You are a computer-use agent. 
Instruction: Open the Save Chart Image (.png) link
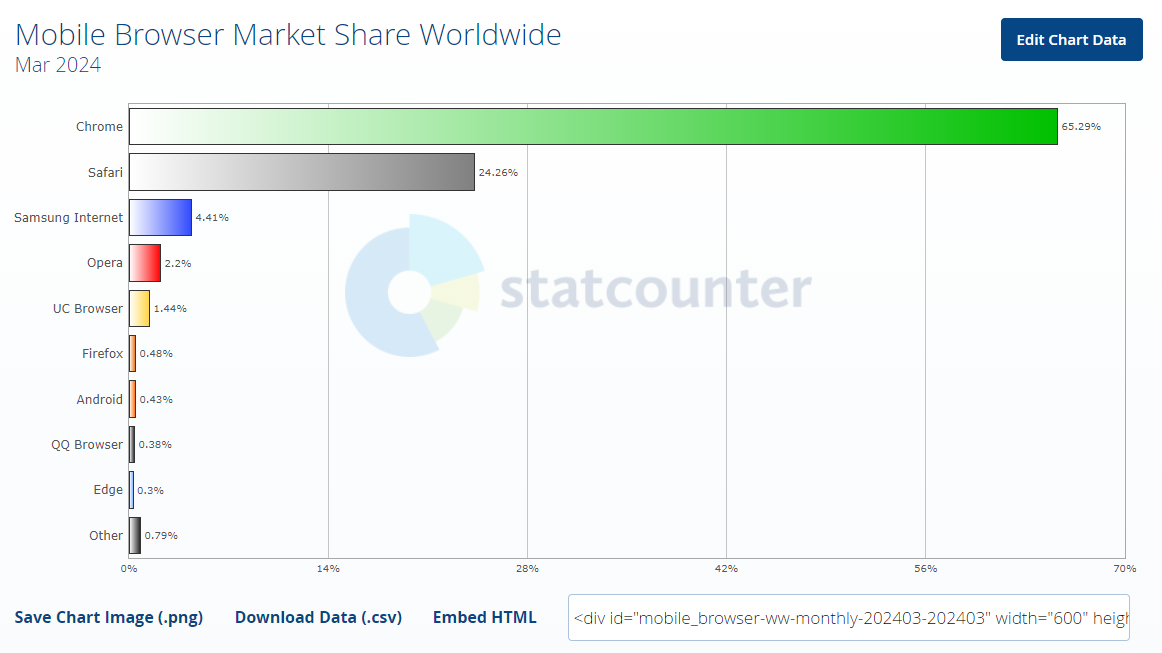pyautogui.click(x=108, y=617)
